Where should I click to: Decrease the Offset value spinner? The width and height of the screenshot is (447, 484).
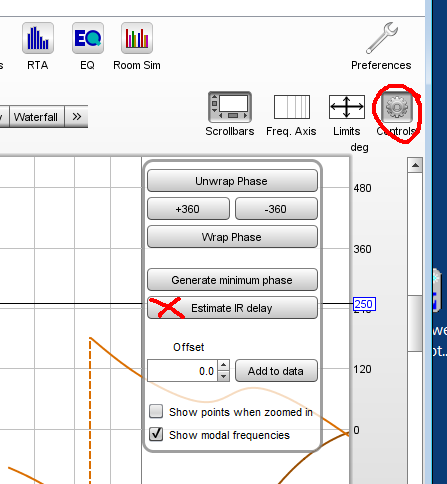pyautogui.click(x=223, y=376)
